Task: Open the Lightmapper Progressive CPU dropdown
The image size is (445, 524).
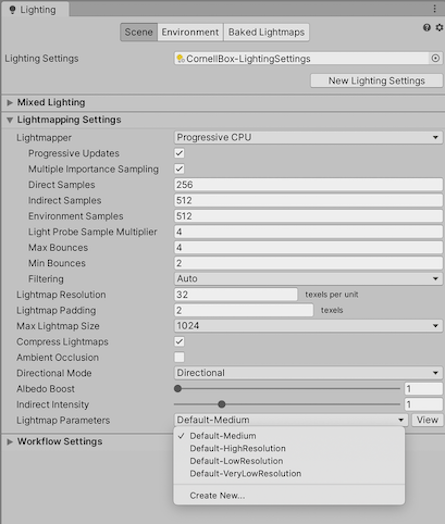Action: coord(308,137)
